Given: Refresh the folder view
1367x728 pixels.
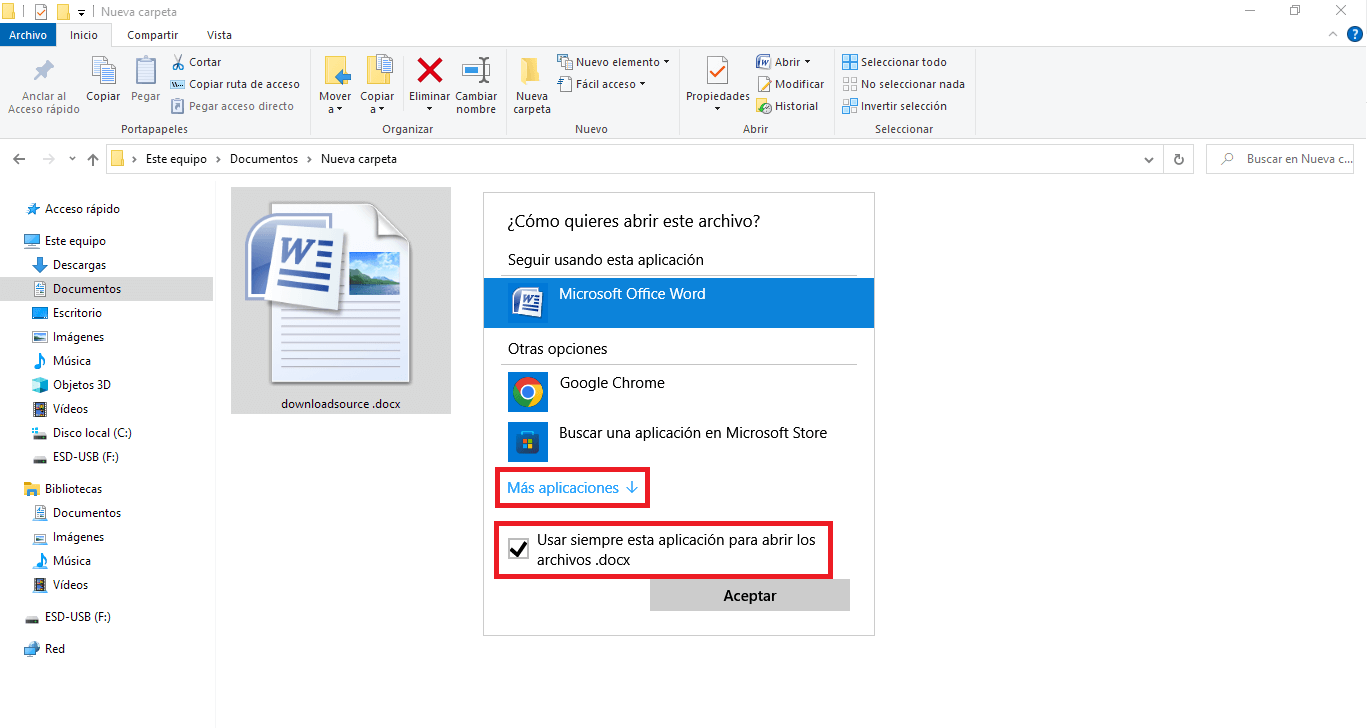Looking at the screenshot, I should pos(1179,159).
